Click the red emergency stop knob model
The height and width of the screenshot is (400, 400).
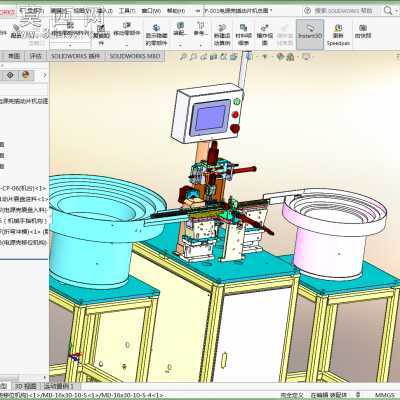235,128
